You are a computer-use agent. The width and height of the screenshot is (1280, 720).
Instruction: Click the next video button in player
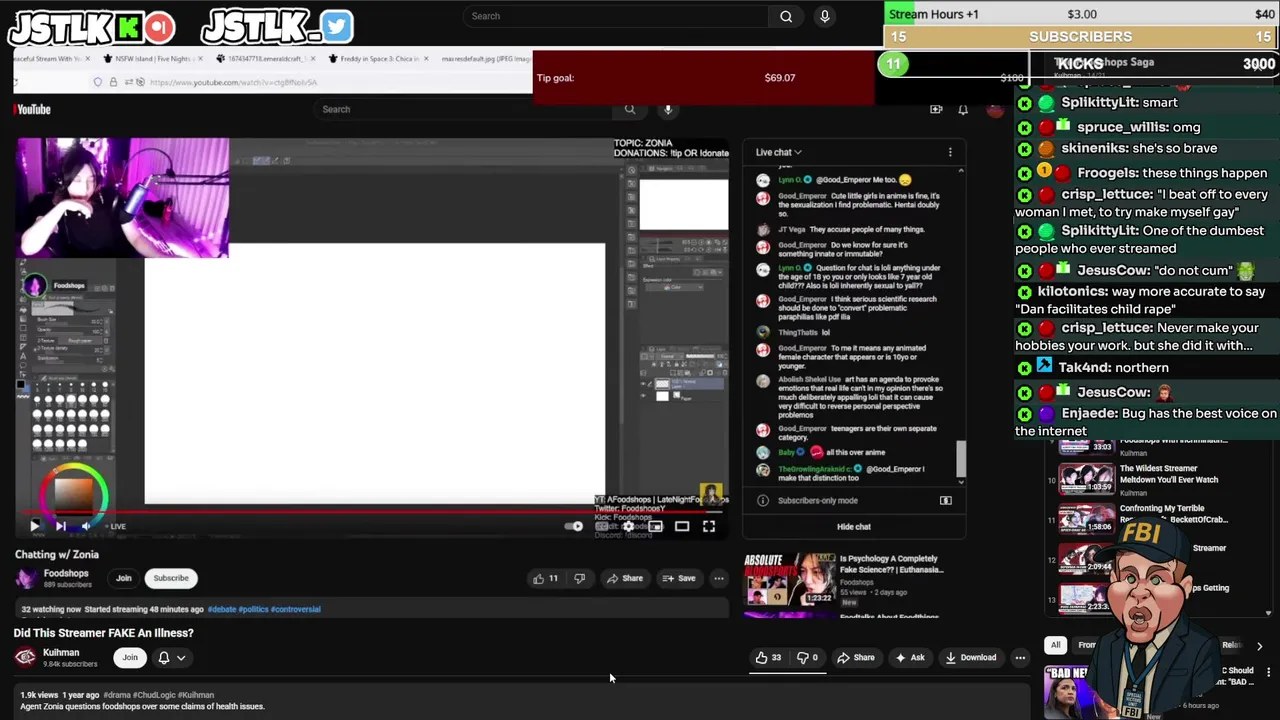pos(61,526)
